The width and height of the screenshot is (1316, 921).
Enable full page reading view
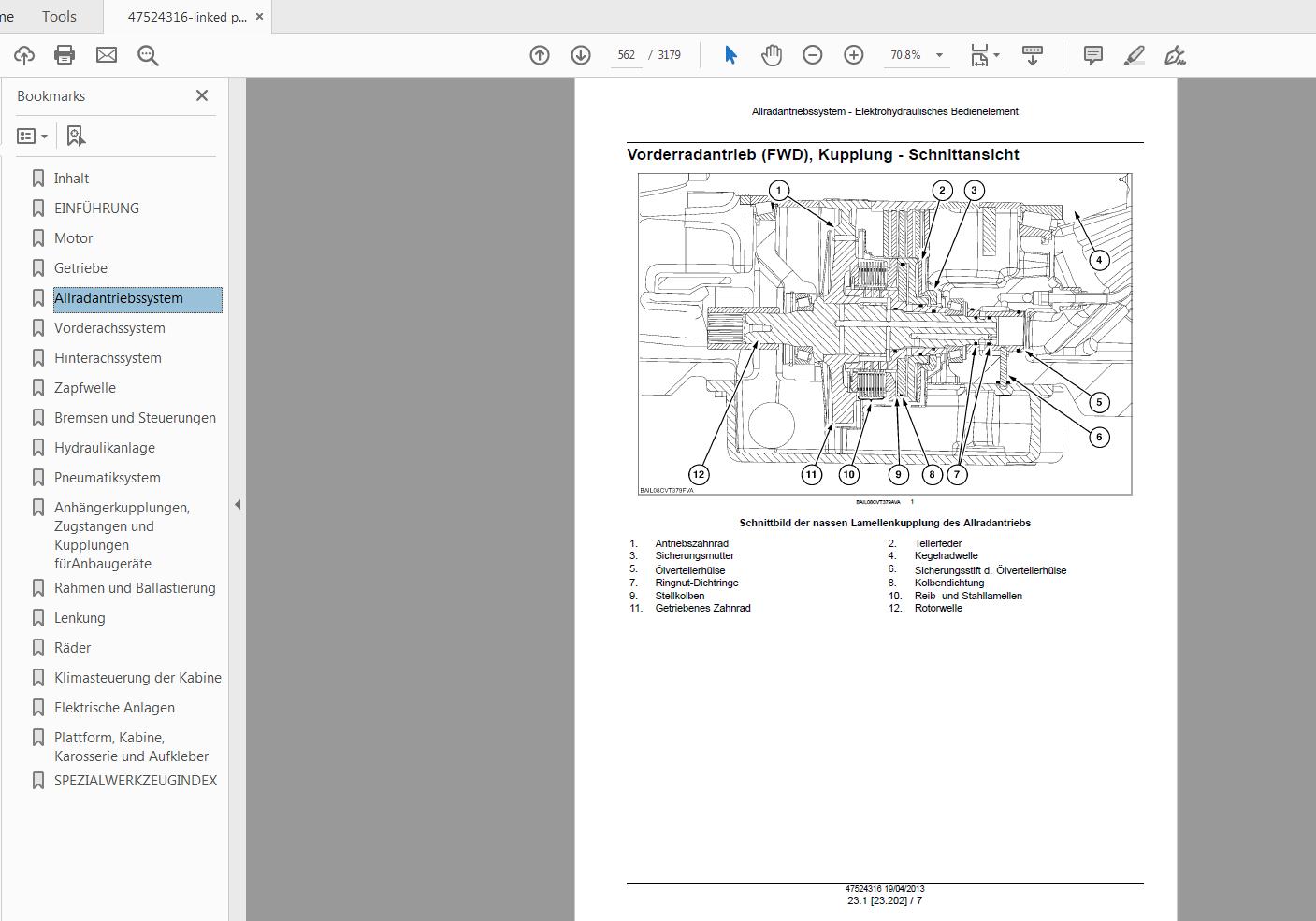tap(1033, 55)
